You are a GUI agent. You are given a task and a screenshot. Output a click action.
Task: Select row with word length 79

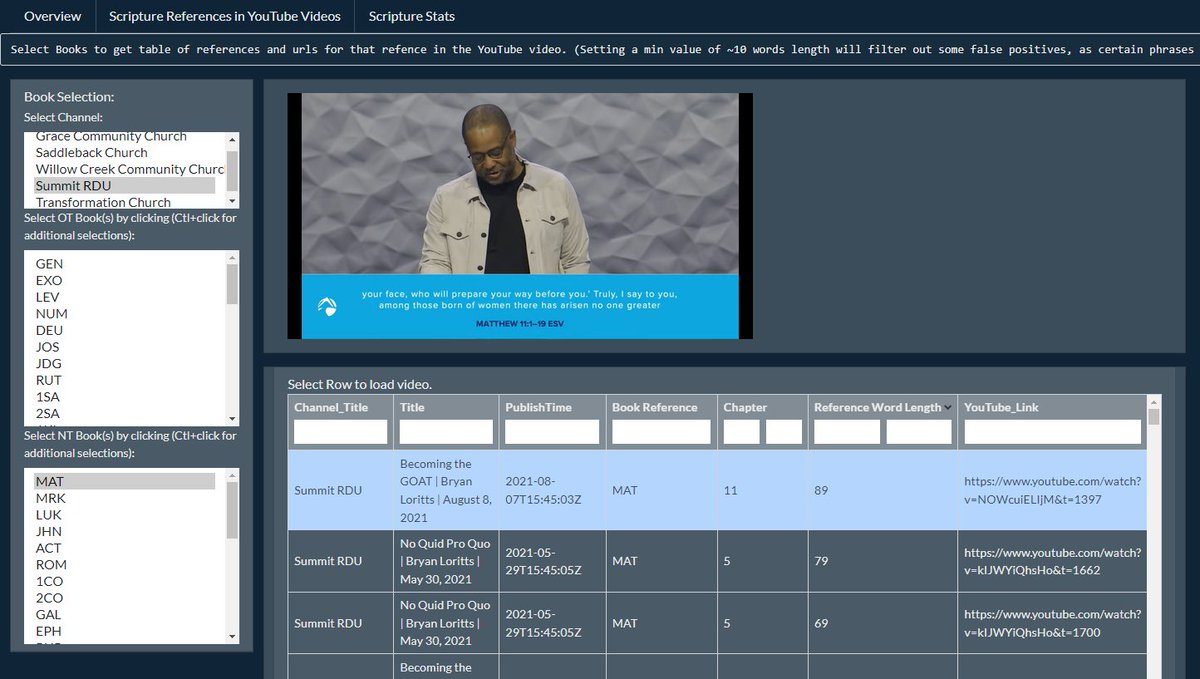pos(717,561)
